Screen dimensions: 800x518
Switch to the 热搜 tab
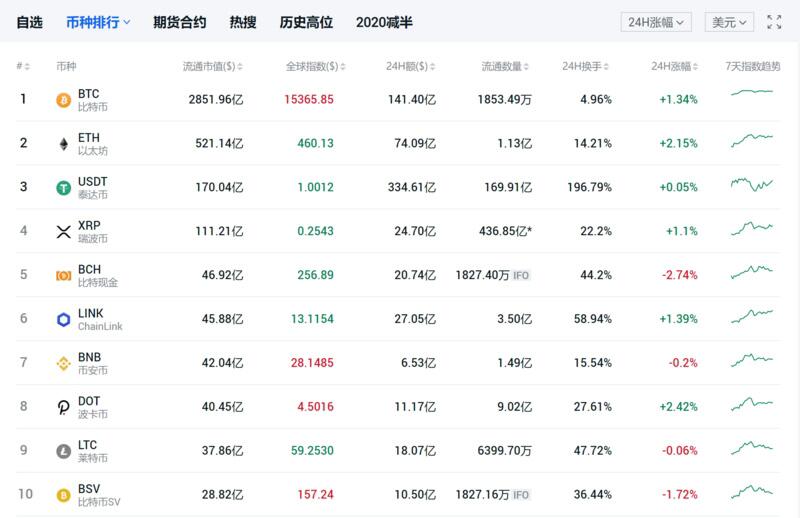(x=243, y=22)
